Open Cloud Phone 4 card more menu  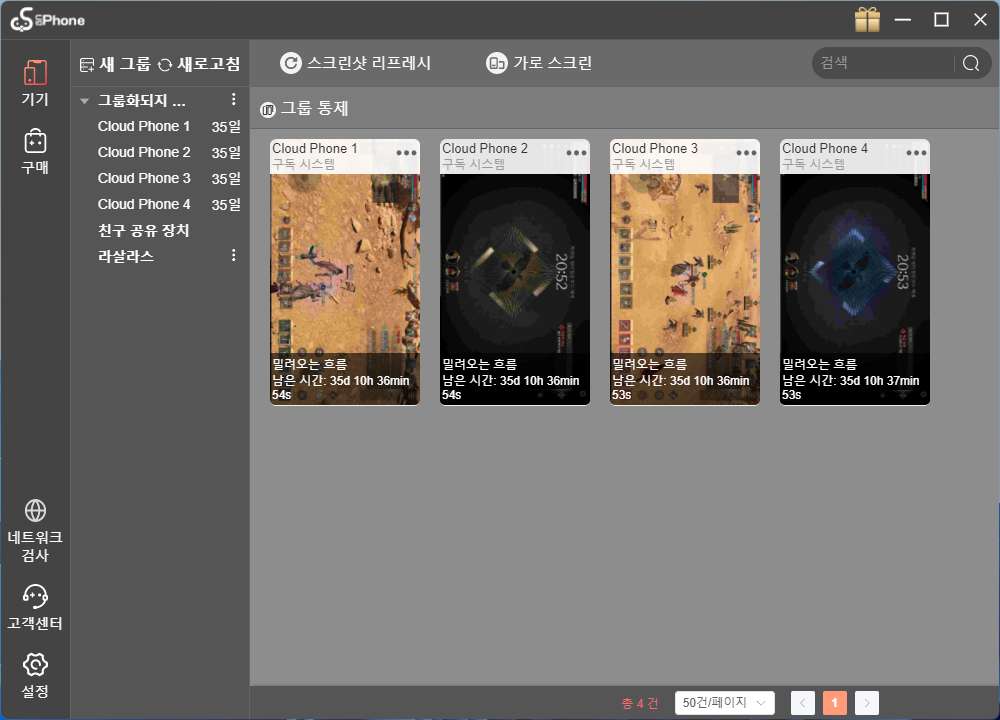(x=916, y=153)
